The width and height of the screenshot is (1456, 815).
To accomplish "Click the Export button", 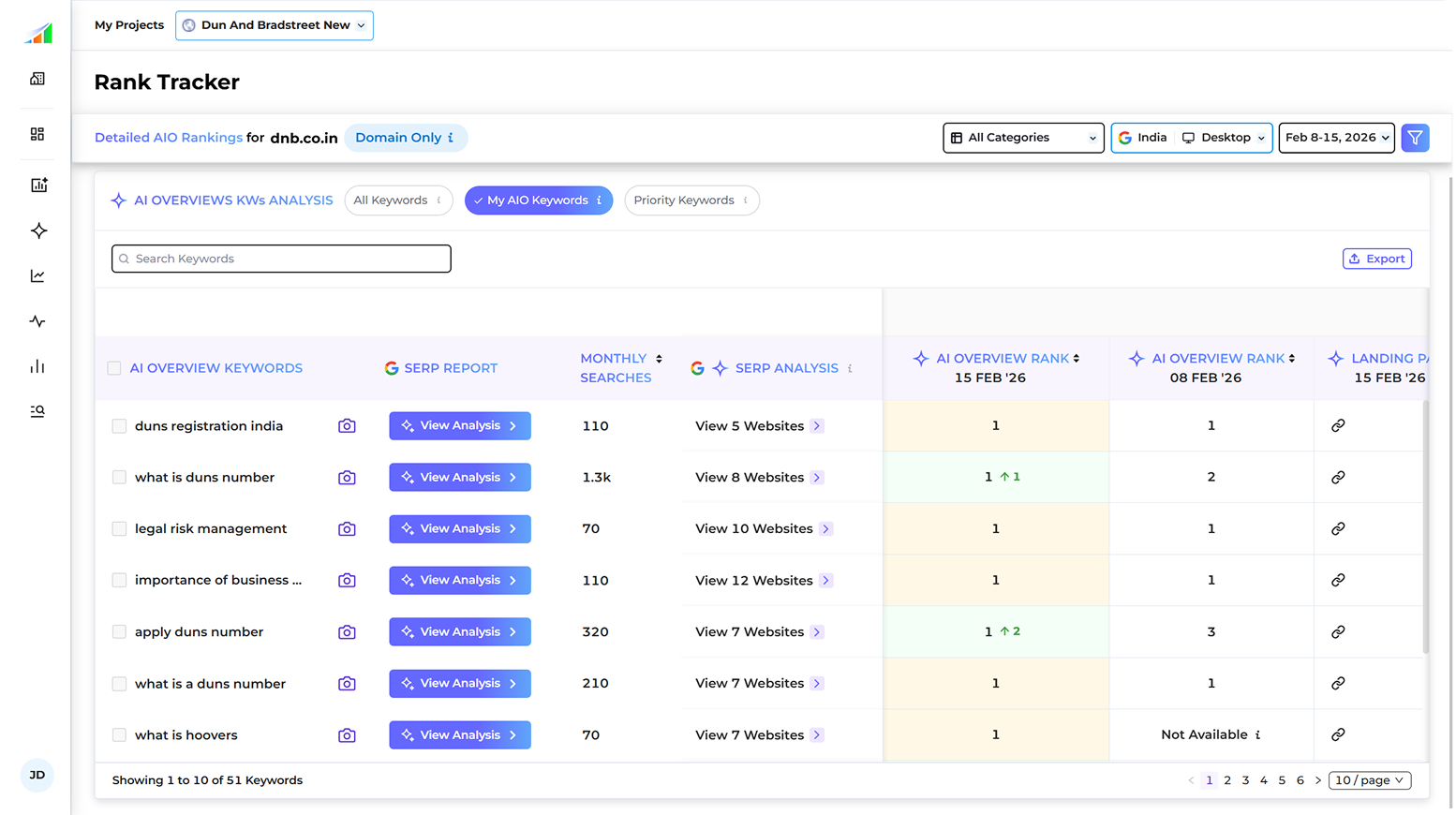I will click(1376, 259).
